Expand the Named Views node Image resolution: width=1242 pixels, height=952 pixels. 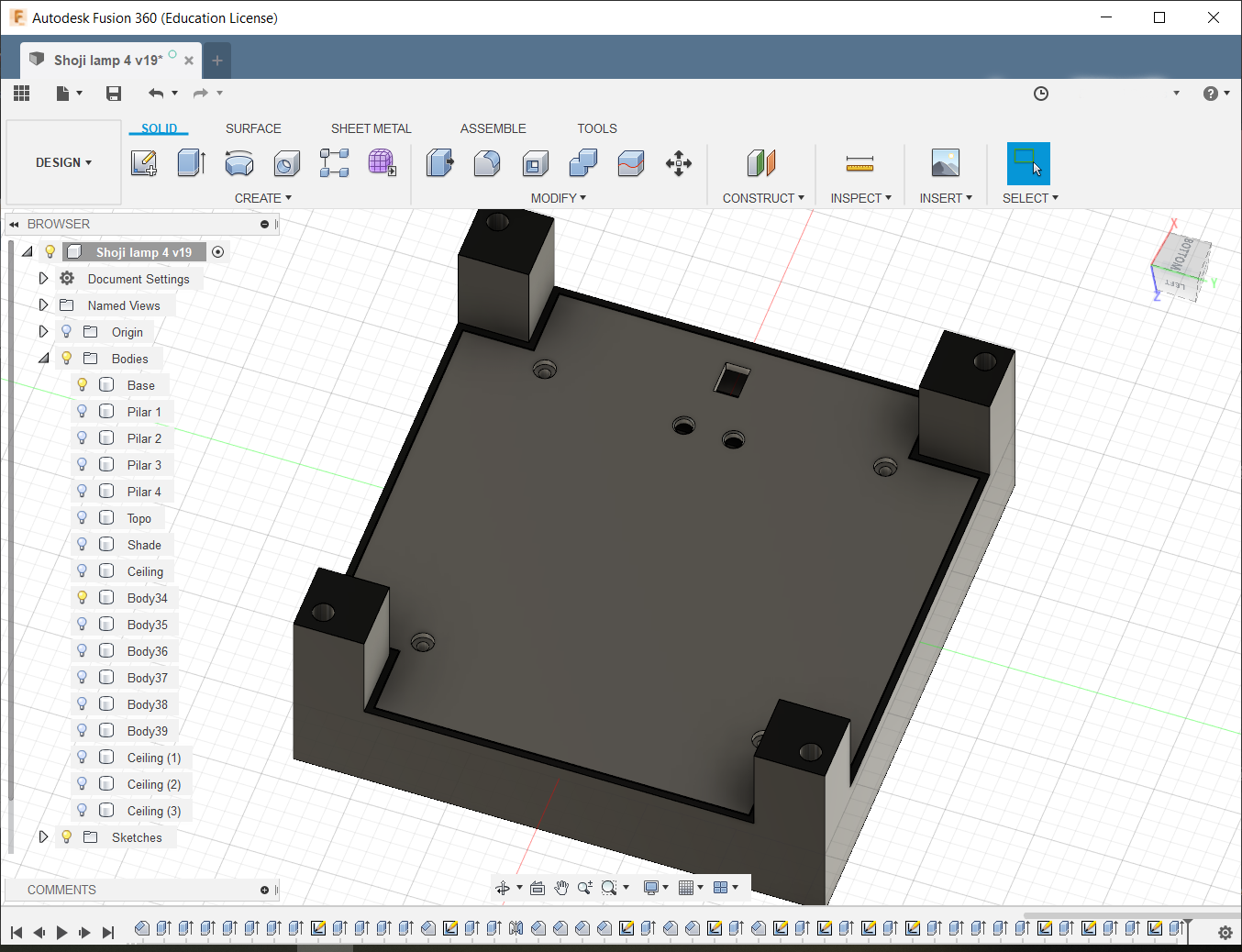coord(43,305)
